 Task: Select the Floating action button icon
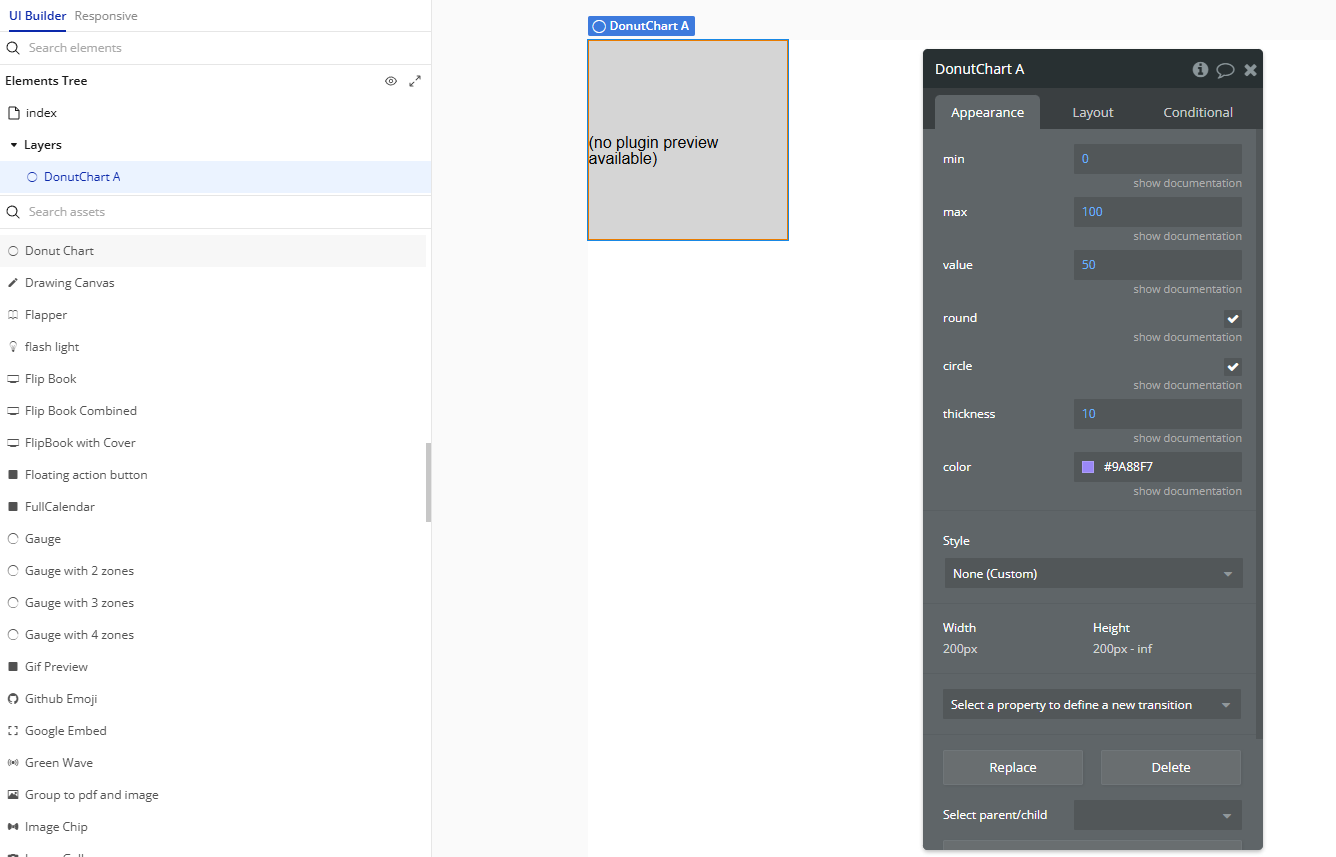pyautogui.click(x=14, y=475)
